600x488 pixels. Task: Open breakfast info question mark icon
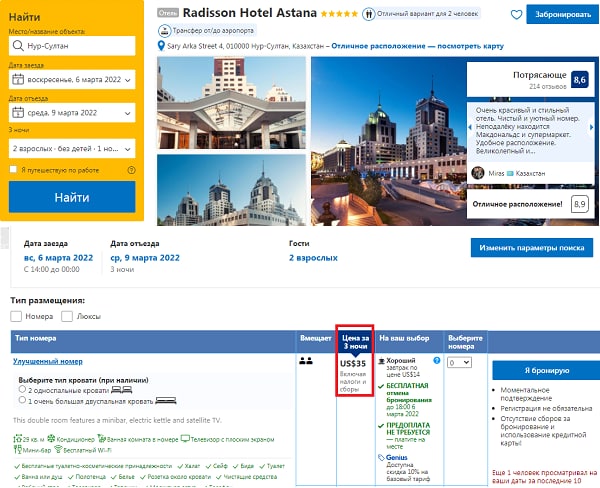click(x=436, y=361)
